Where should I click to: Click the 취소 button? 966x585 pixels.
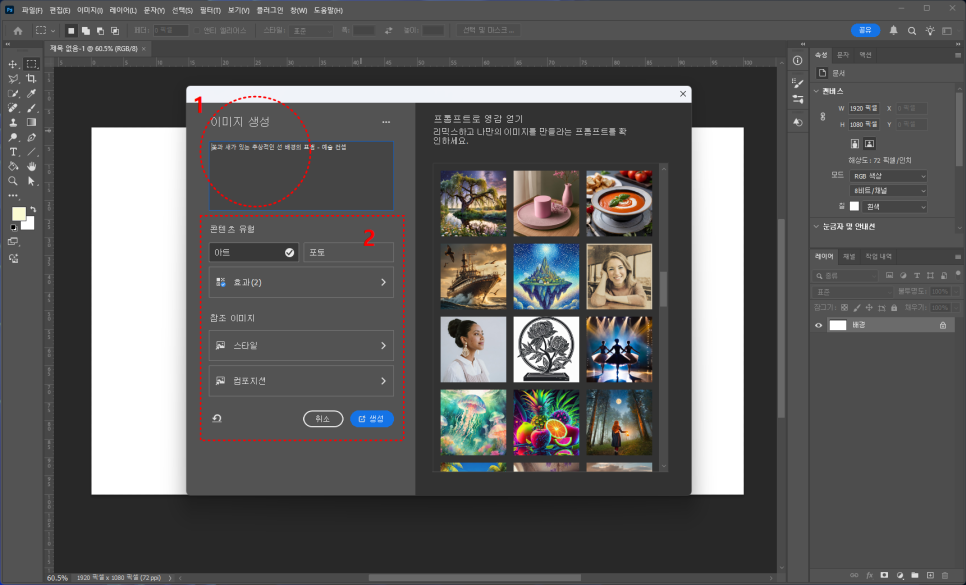[323, 419]
